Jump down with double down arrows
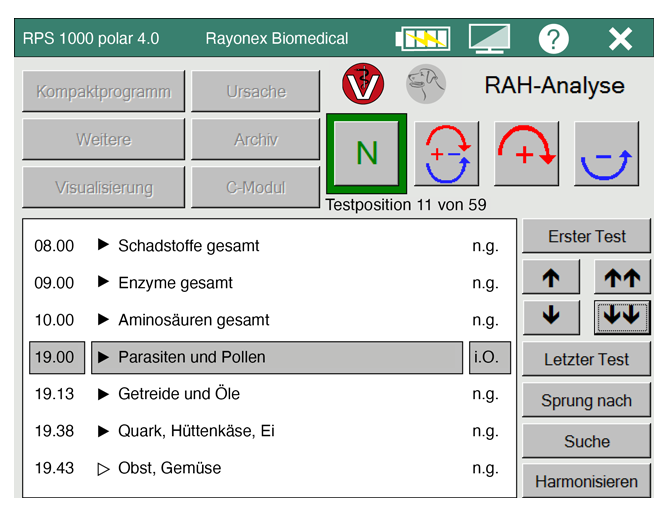The image size is (666, 511). [x=622, y=316]
